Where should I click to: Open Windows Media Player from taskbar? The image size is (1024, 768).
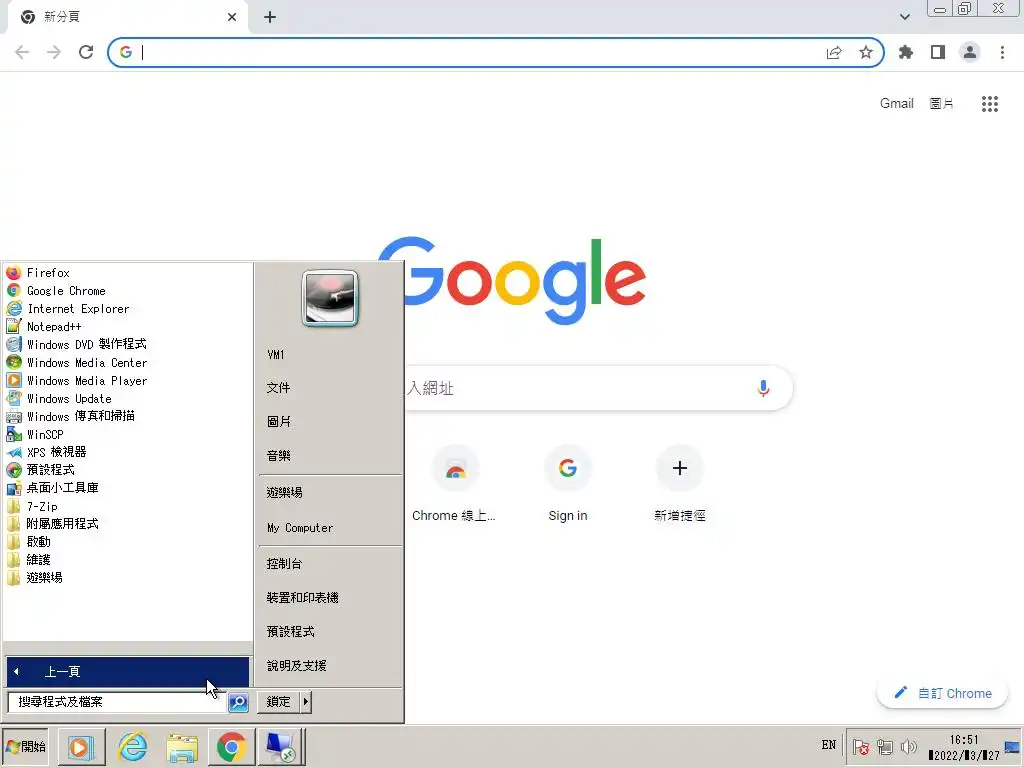point(81,746)
